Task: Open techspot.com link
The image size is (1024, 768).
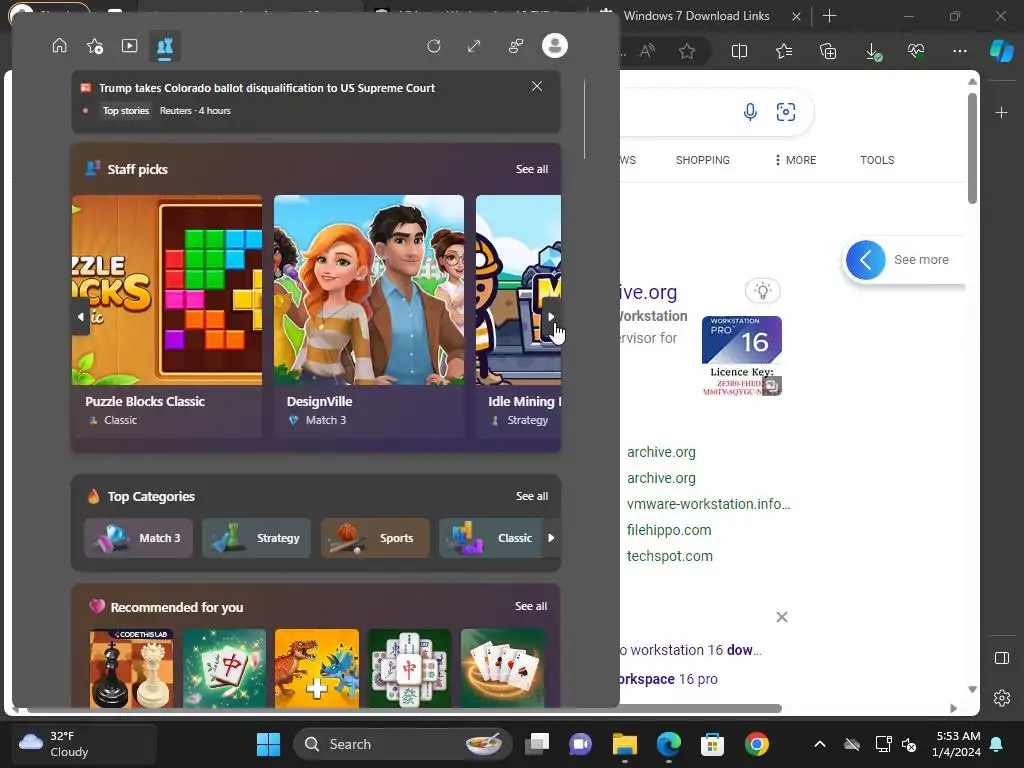Action: point(669,556)
